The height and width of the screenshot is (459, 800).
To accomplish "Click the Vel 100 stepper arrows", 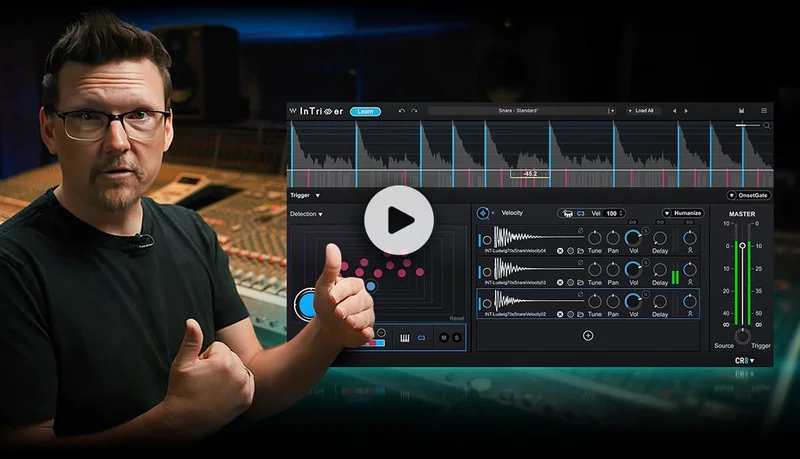I will [621, 213].
